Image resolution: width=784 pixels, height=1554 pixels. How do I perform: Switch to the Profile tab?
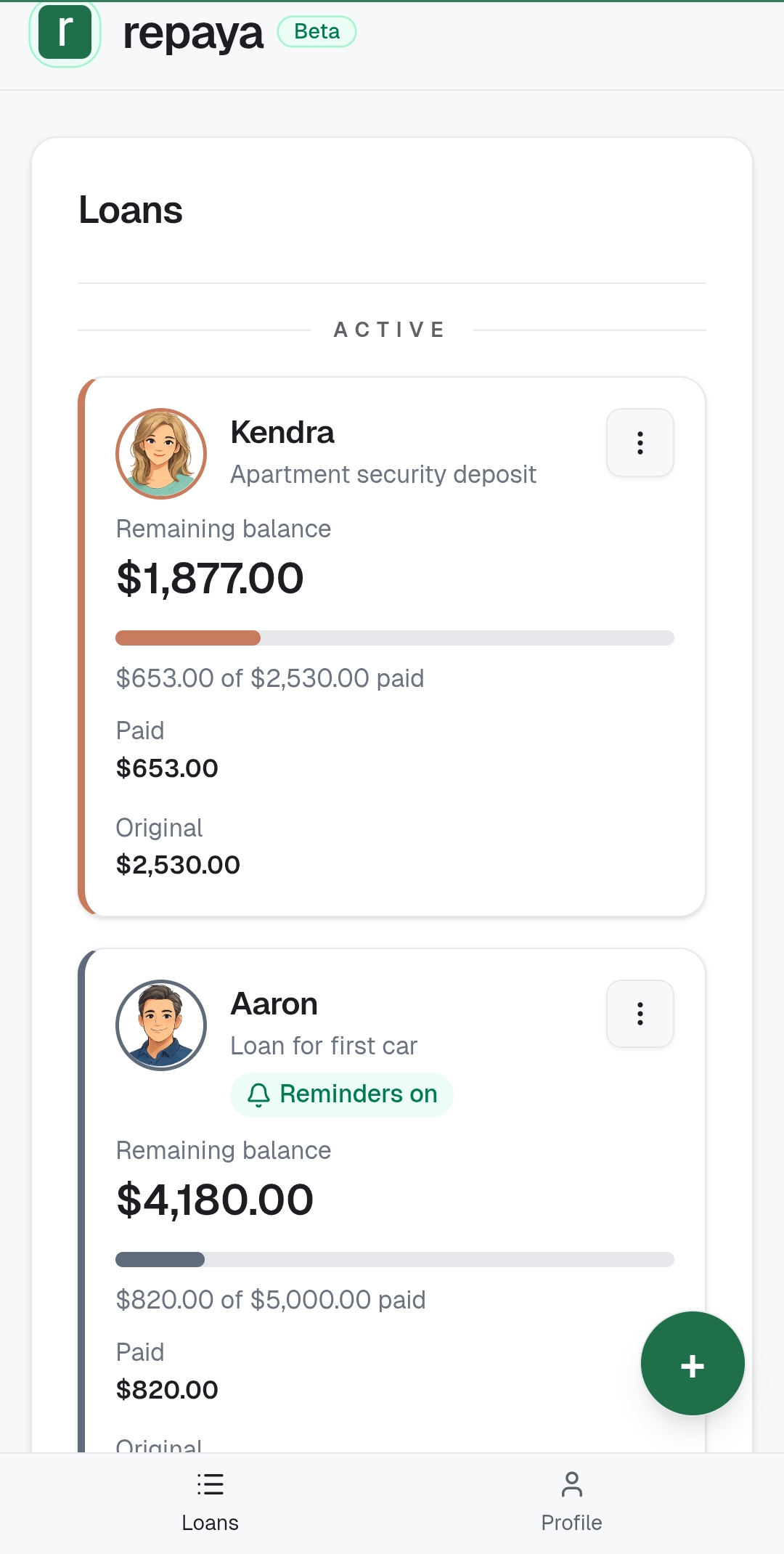click(571, 1503)
